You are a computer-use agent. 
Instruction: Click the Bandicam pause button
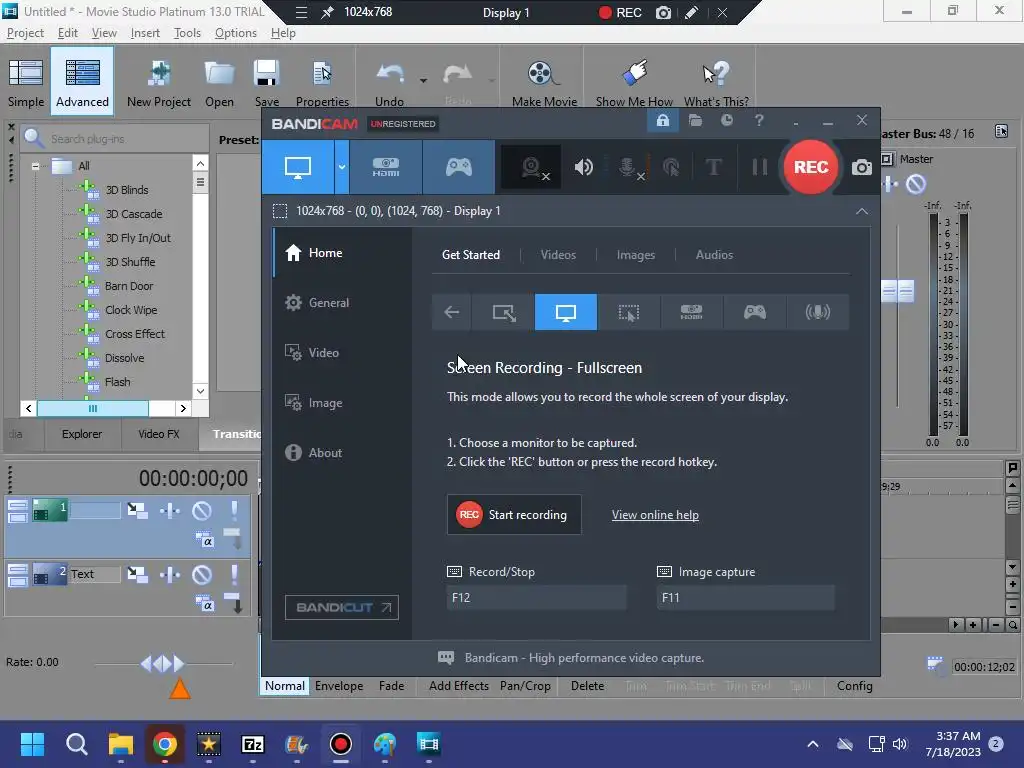(x=760, y=167)
